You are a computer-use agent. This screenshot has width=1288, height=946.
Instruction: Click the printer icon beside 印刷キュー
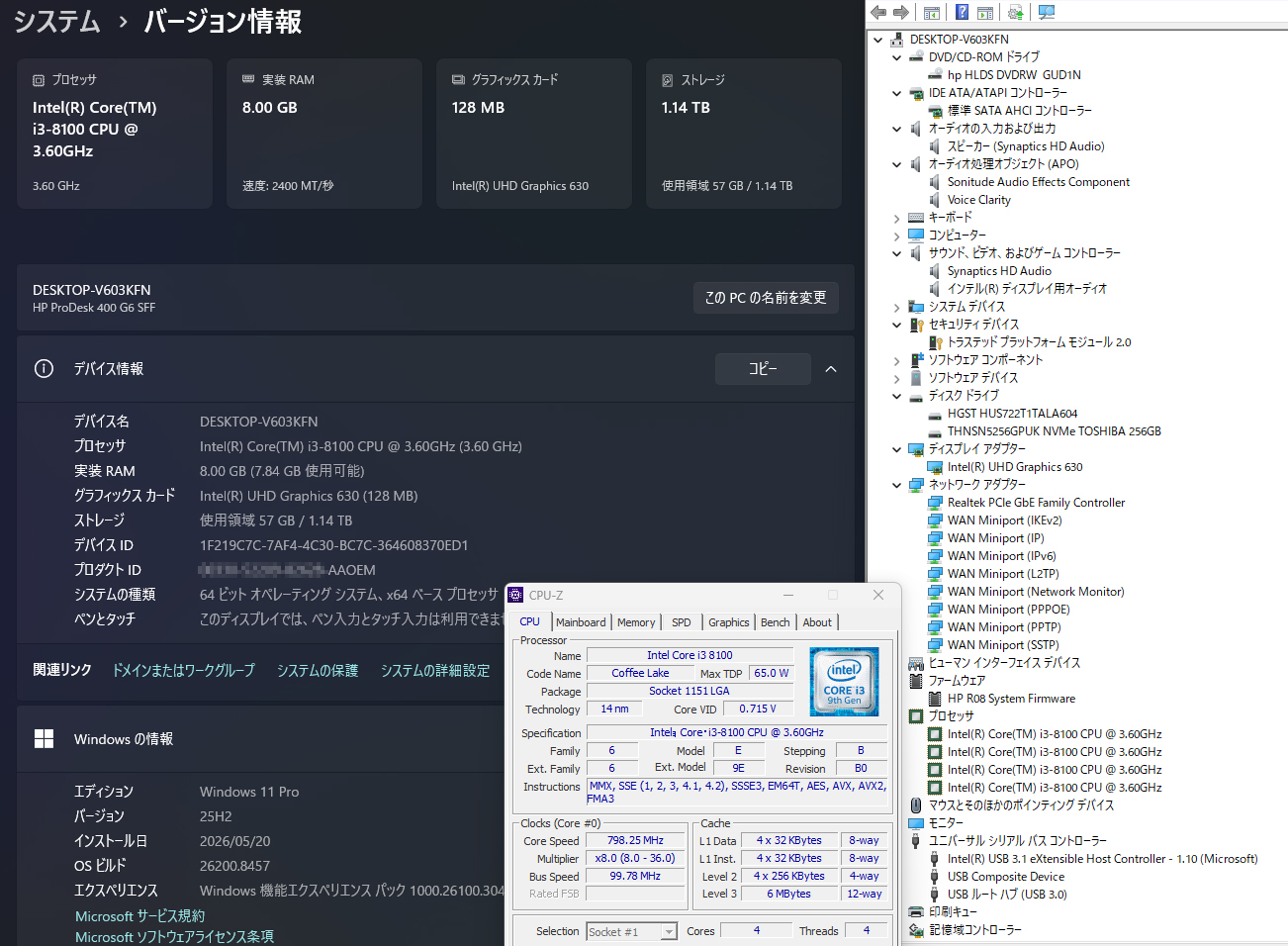[916, 912]
